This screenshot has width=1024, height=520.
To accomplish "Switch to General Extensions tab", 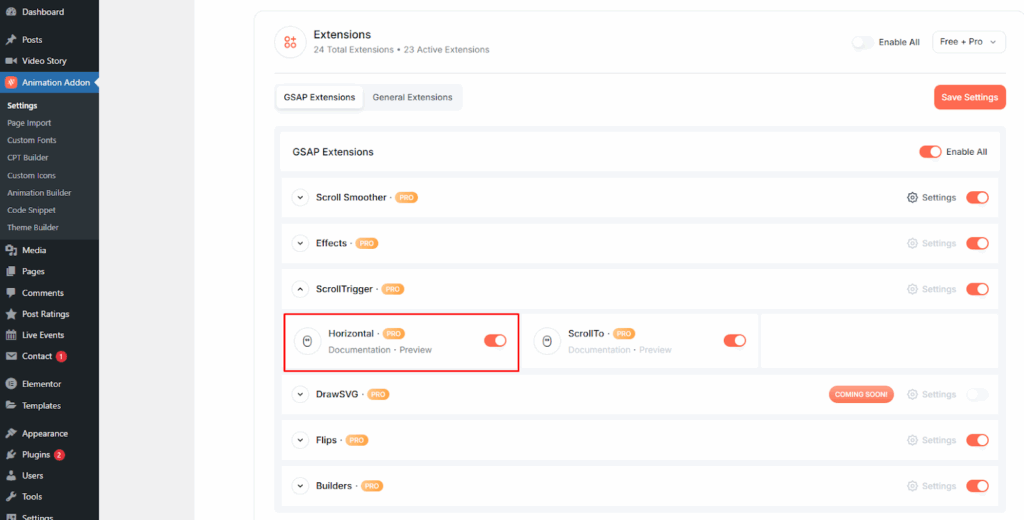I will click(x=412, y=97).
